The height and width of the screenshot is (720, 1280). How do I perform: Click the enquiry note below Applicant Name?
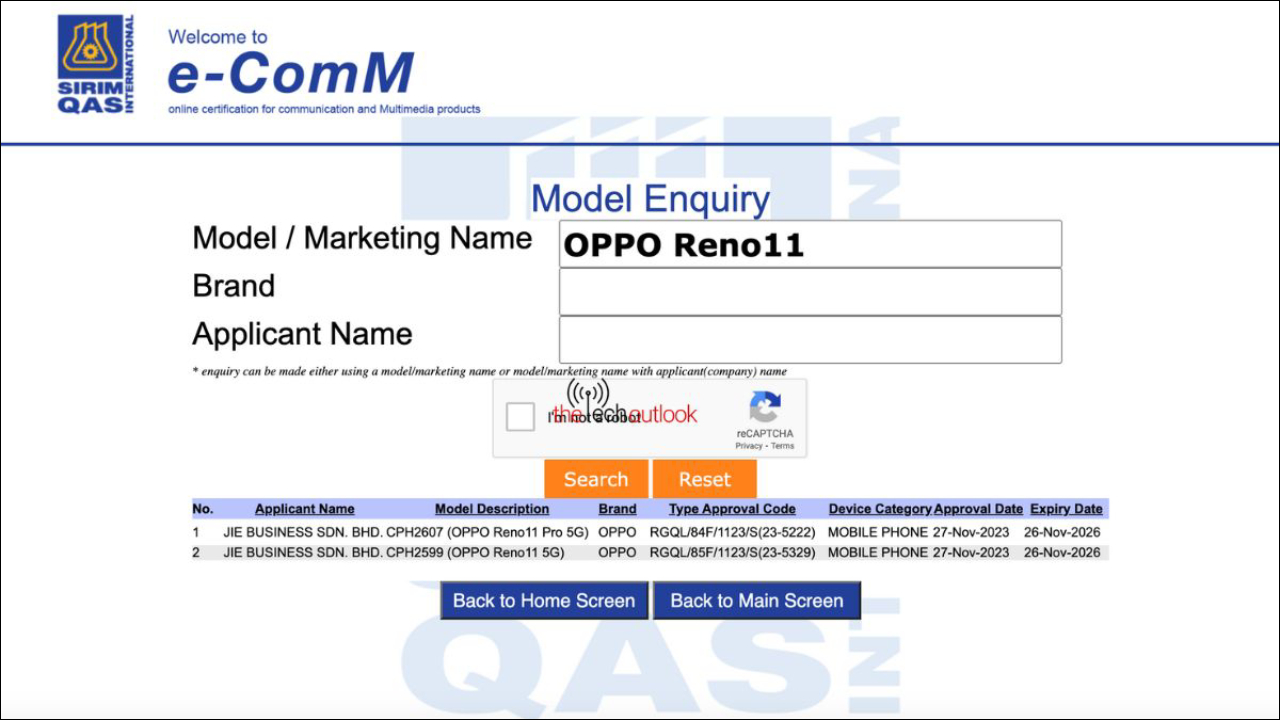click(x=489, y=371)
